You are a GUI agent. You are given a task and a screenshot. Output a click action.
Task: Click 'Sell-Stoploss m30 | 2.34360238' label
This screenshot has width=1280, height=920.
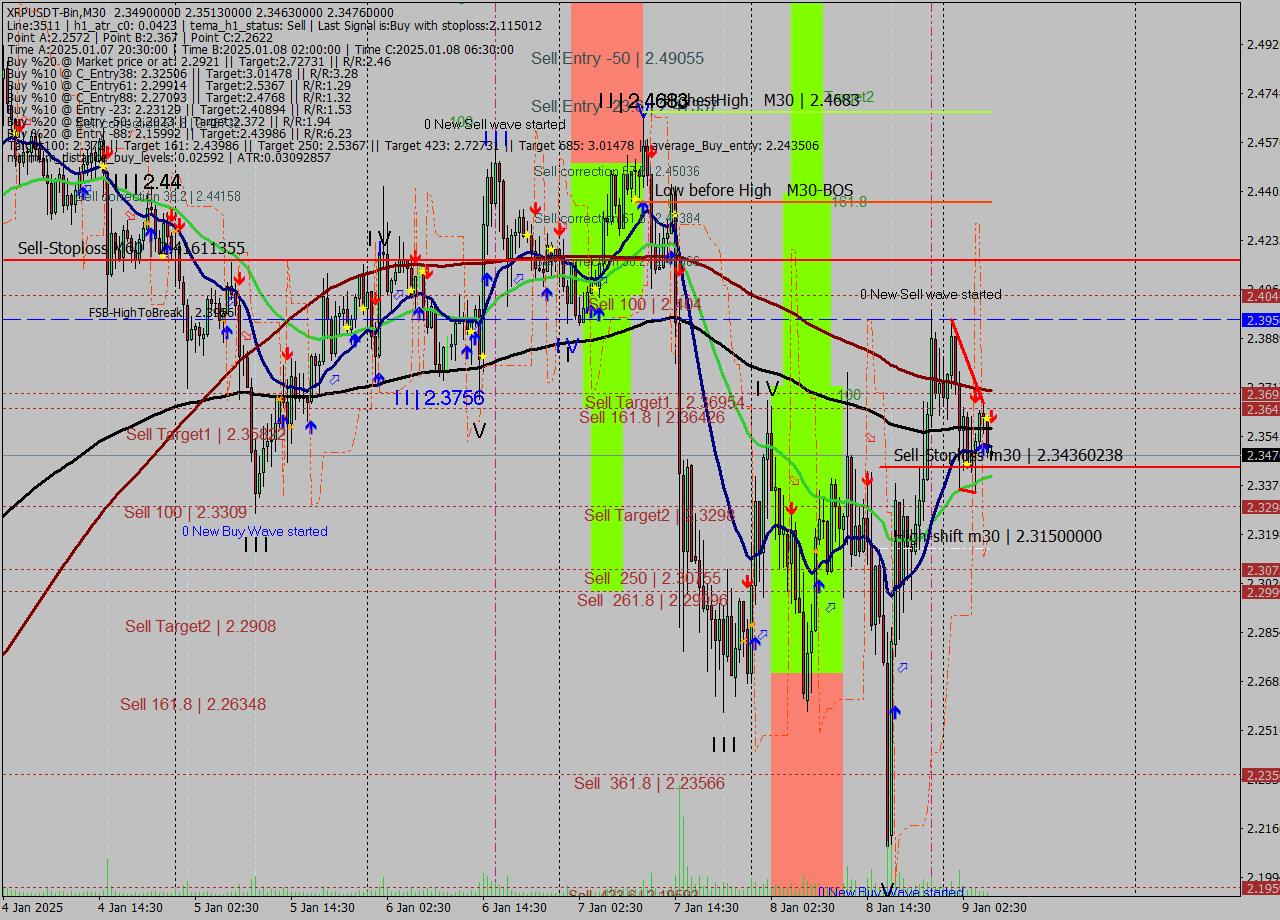1008,455
